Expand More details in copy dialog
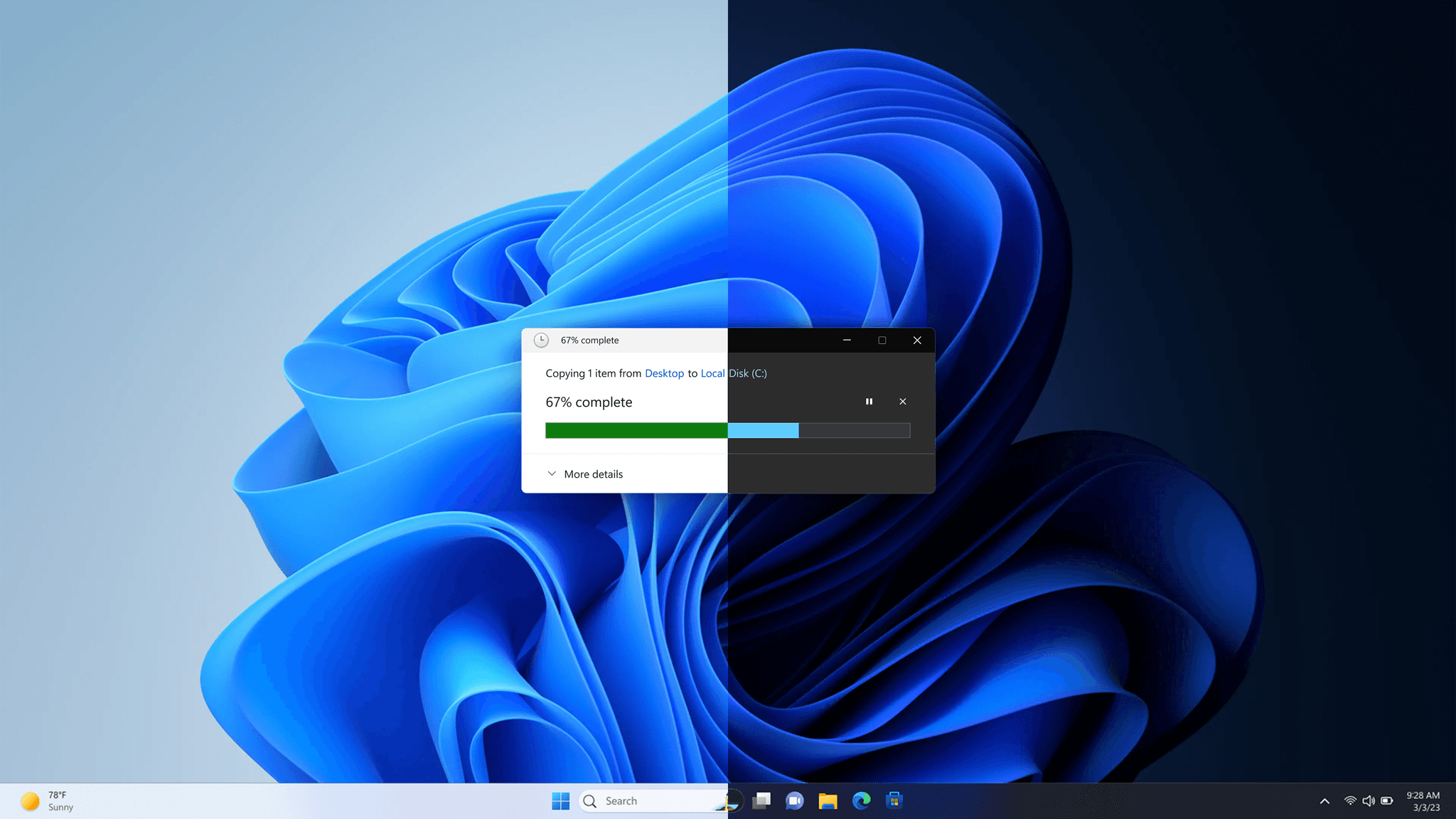The height and width of the screenshot is (819, 1456). 585,474
